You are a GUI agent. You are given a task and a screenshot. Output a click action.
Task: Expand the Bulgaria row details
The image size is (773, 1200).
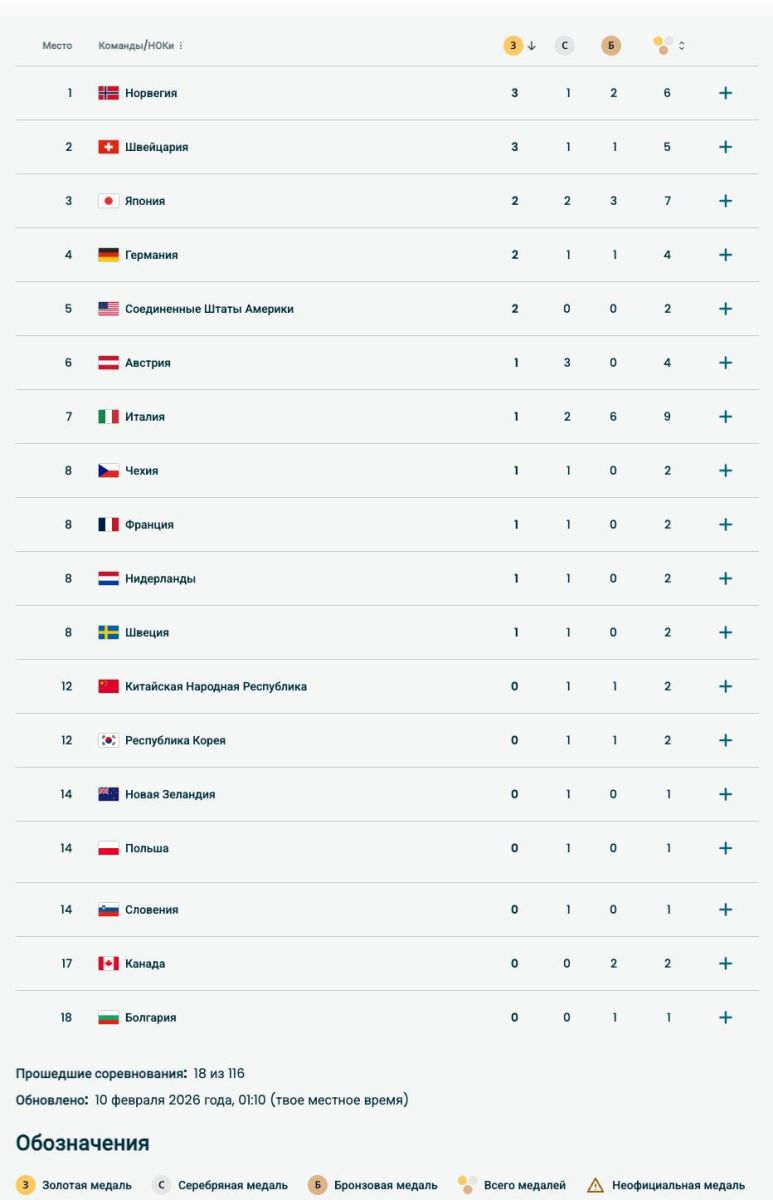[726, 1018]
